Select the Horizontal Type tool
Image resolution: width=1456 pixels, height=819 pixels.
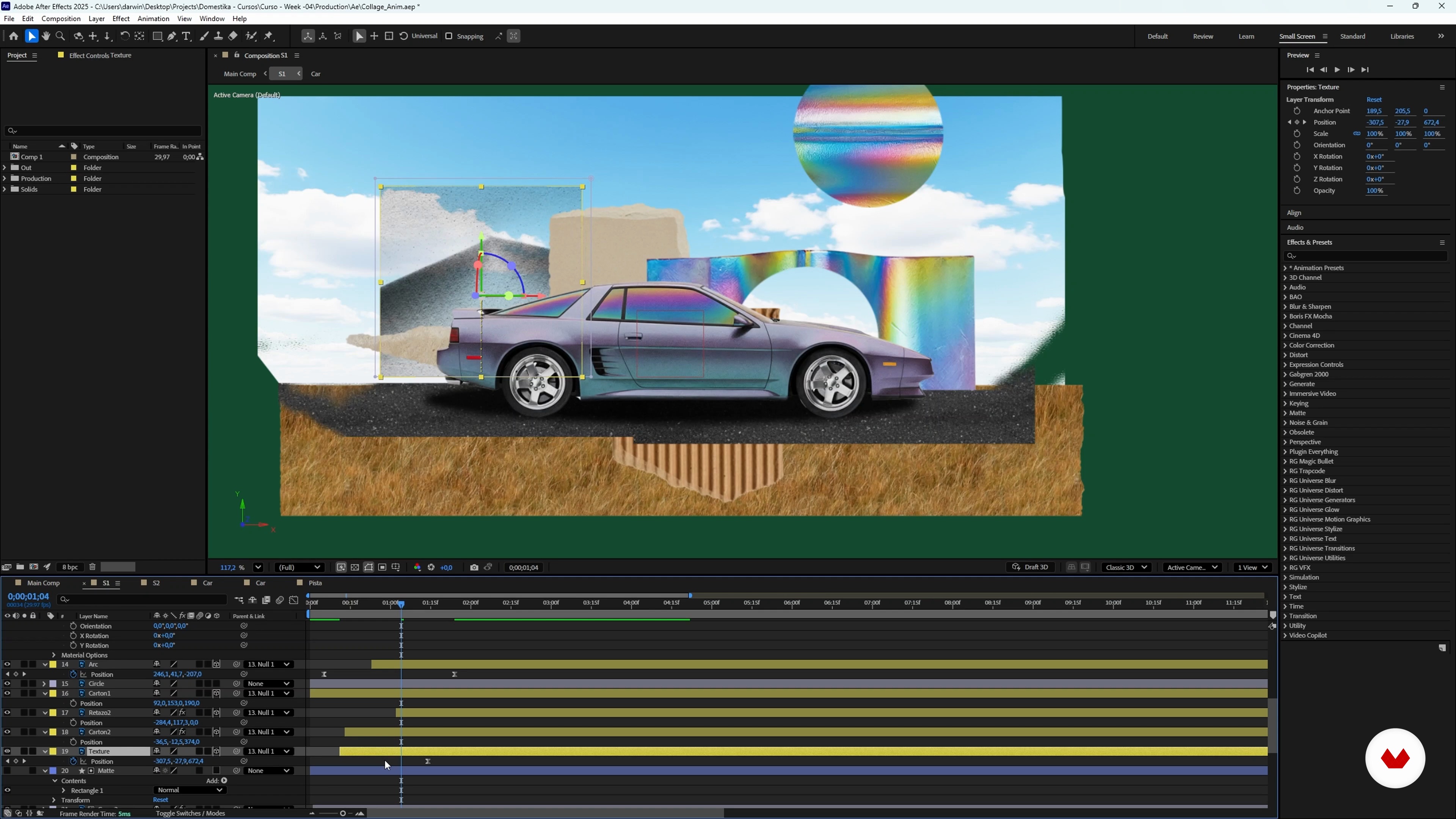tap(187, 36)
